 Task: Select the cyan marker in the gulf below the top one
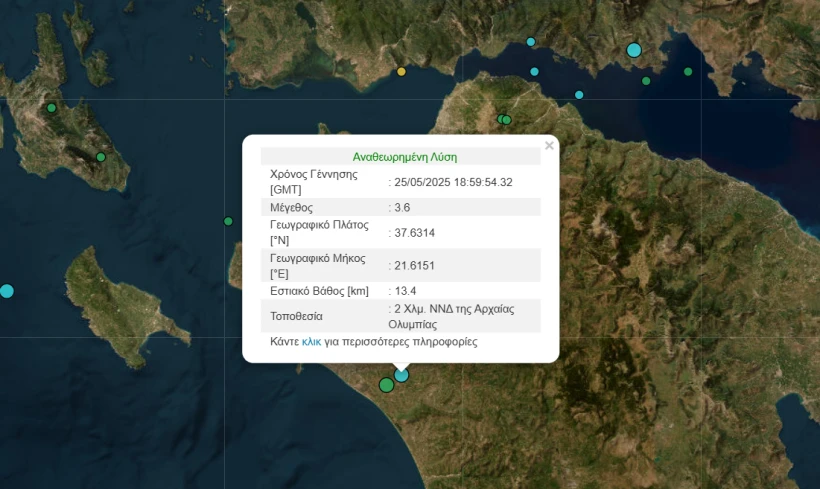click(x=534, y=72)
